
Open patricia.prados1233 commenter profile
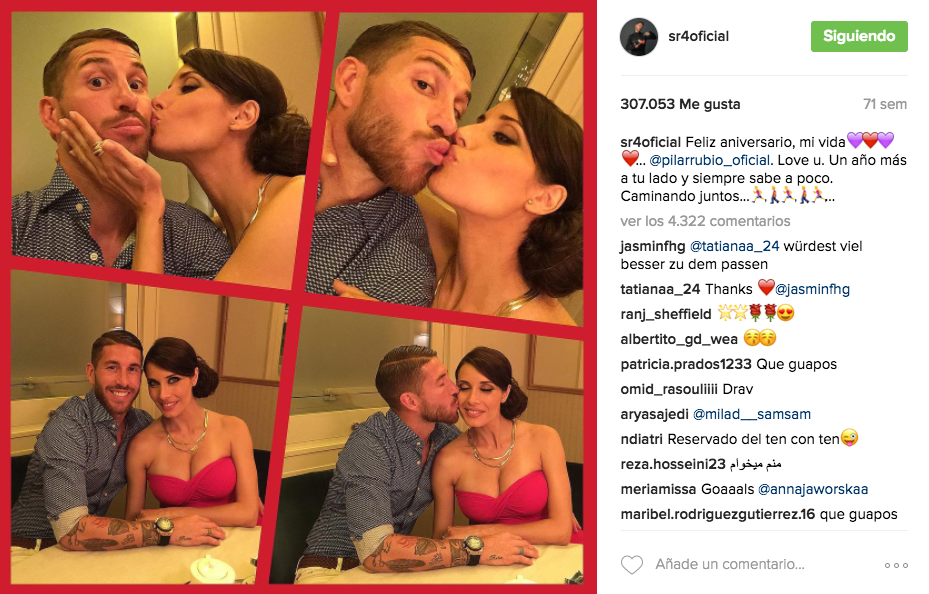(x=686, y=364)
